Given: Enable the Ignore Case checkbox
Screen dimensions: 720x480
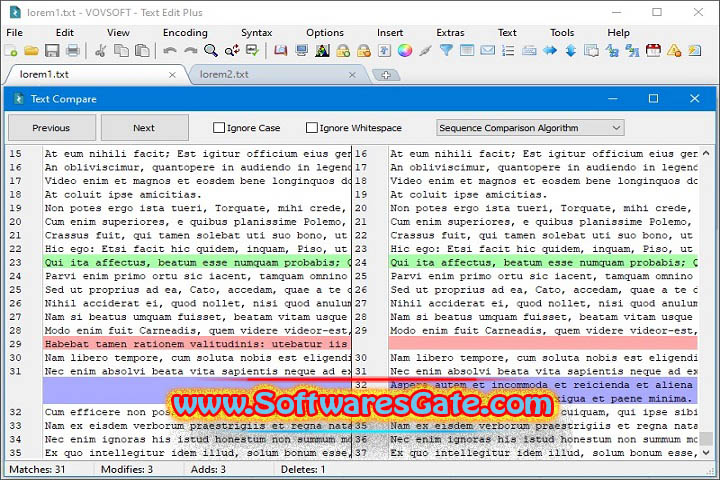Looking at the screenshot, I should [219, 128].
